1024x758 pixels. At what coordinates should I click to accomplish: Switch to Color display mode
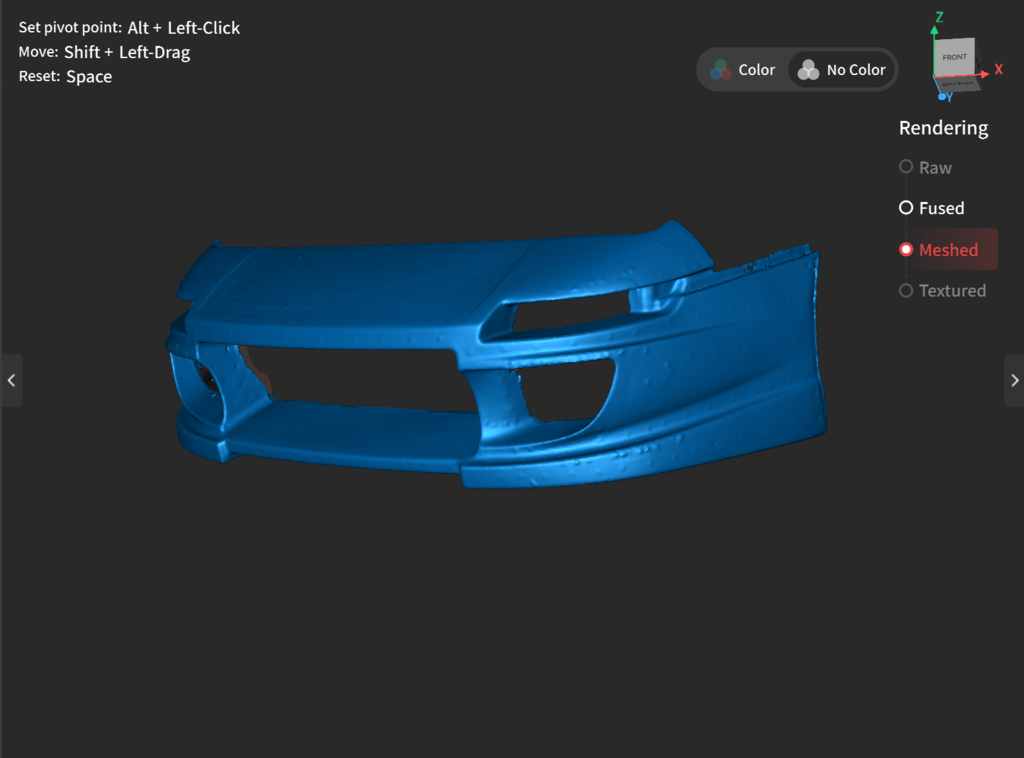pyautogui.click(x=746, y=69)
